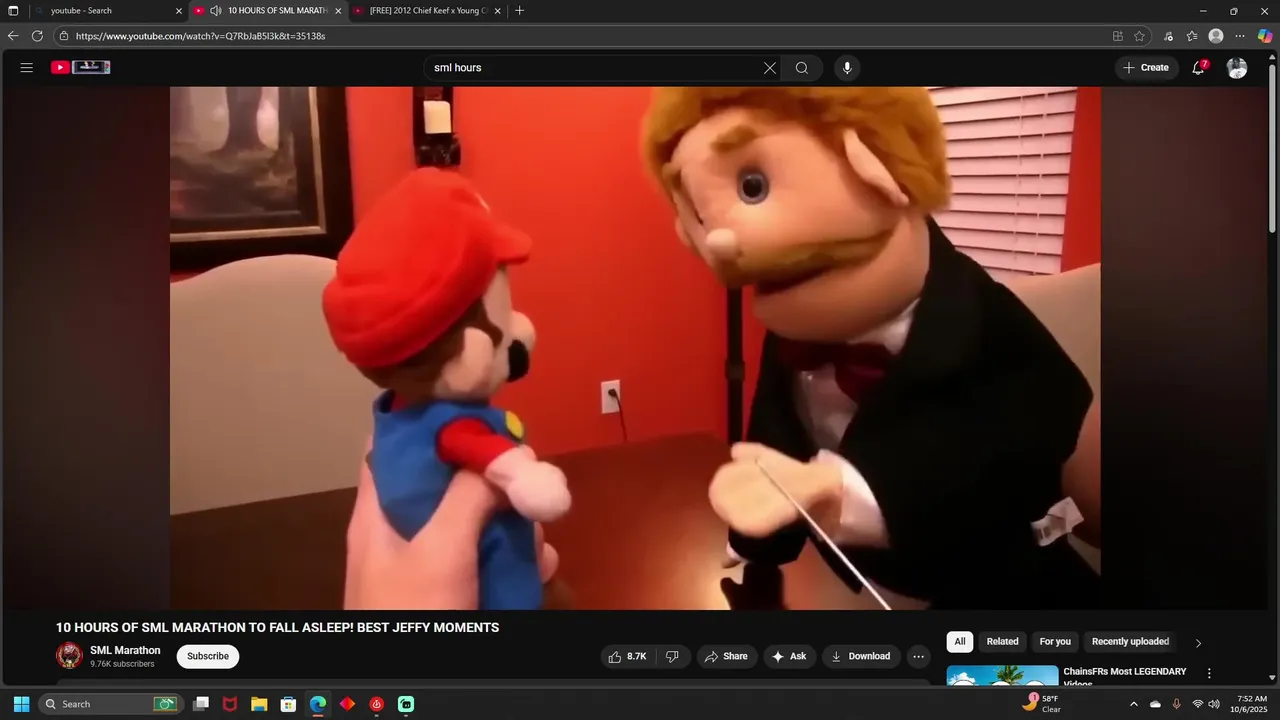
Task: Go to the YouTube home logo
Action: tap(81, 68)
